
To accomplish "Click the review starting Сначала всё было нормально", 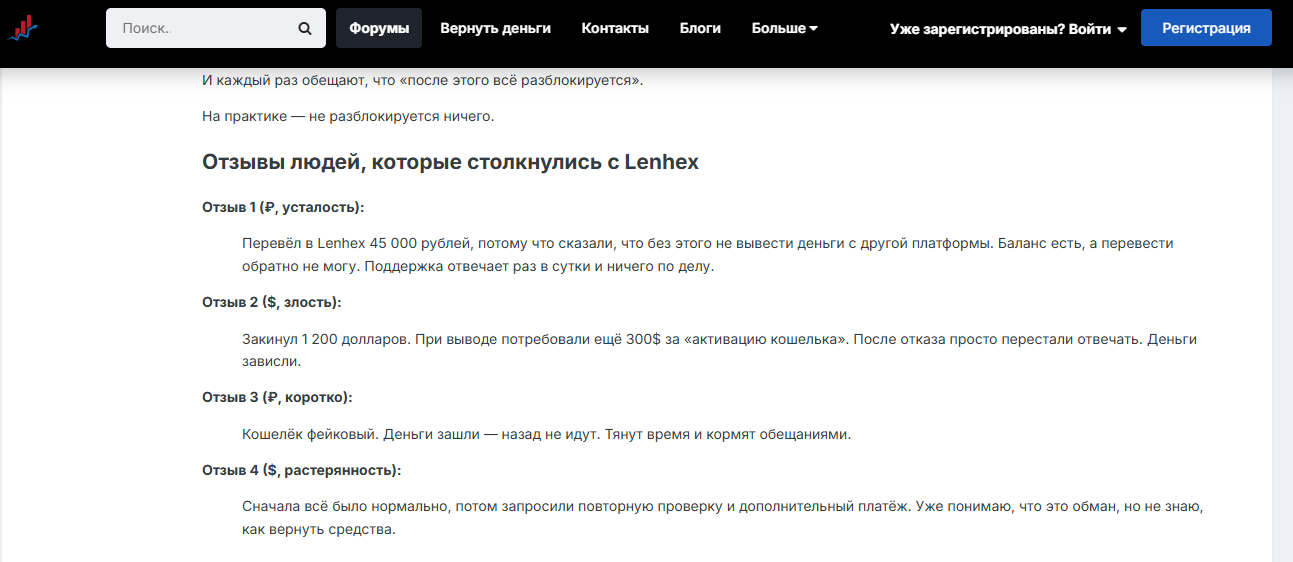I will 721,518.
